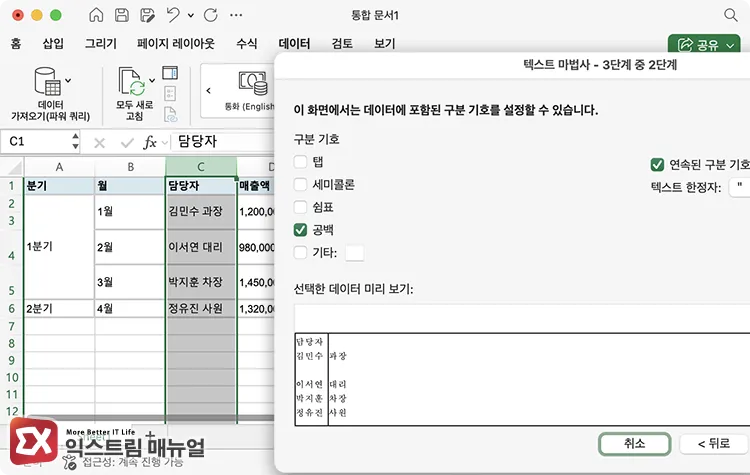Click cell 정유진 사원

click(201, 309)
